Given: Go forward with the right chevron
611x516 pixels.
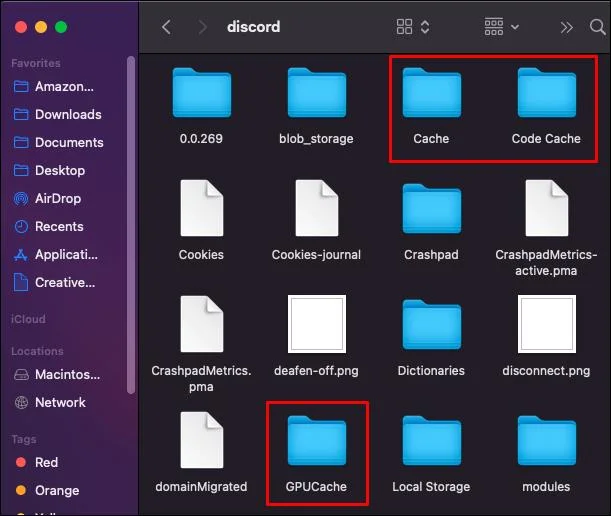Looking at the screenshot, I should [x=202, y=27].
